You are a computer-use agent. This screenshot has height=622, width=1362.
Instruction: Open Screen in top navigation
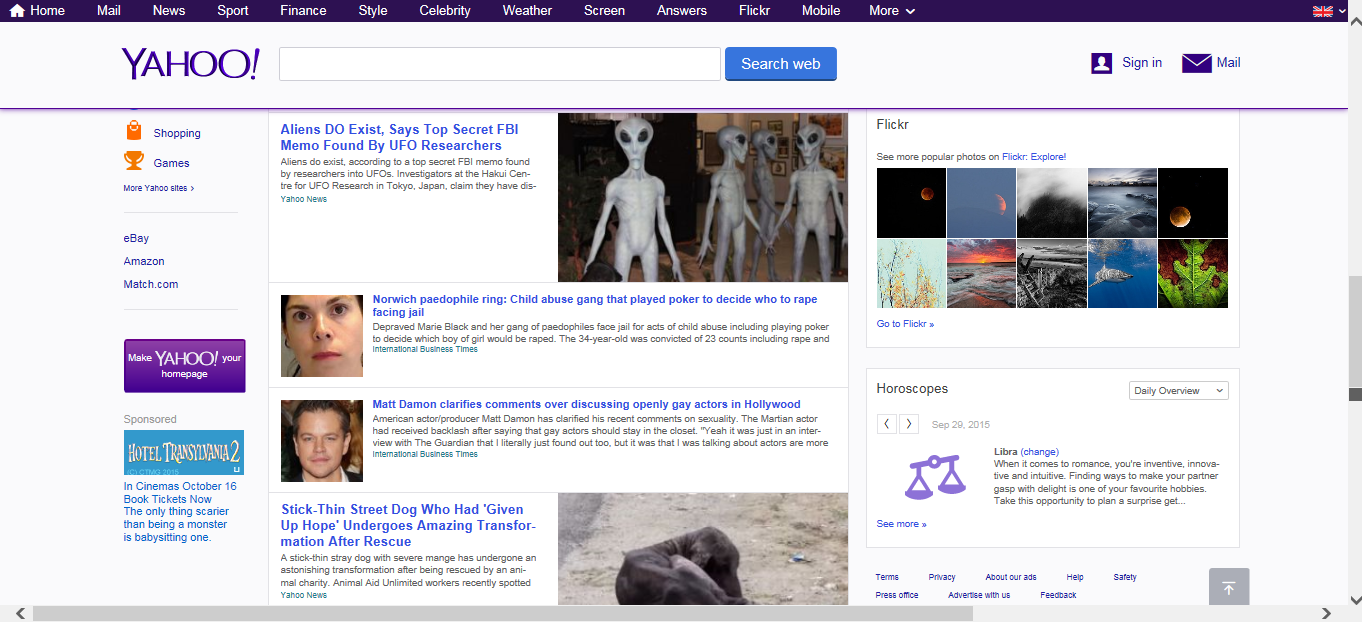pos(604,10)
